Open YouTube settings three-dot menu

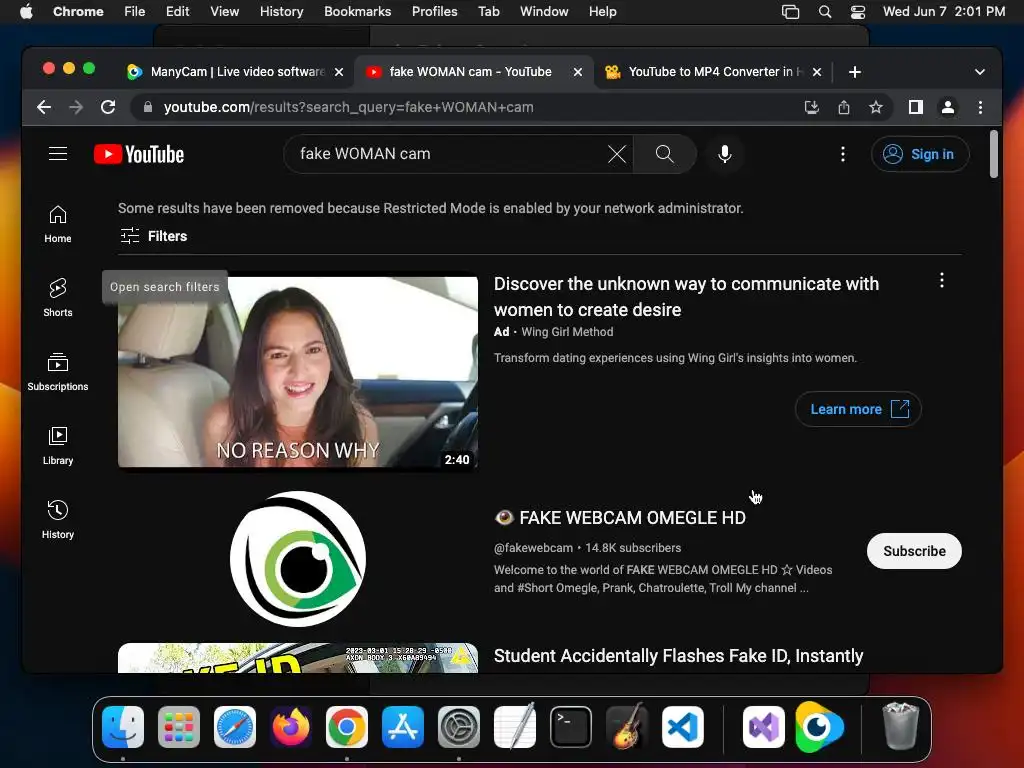pos(842,154)
